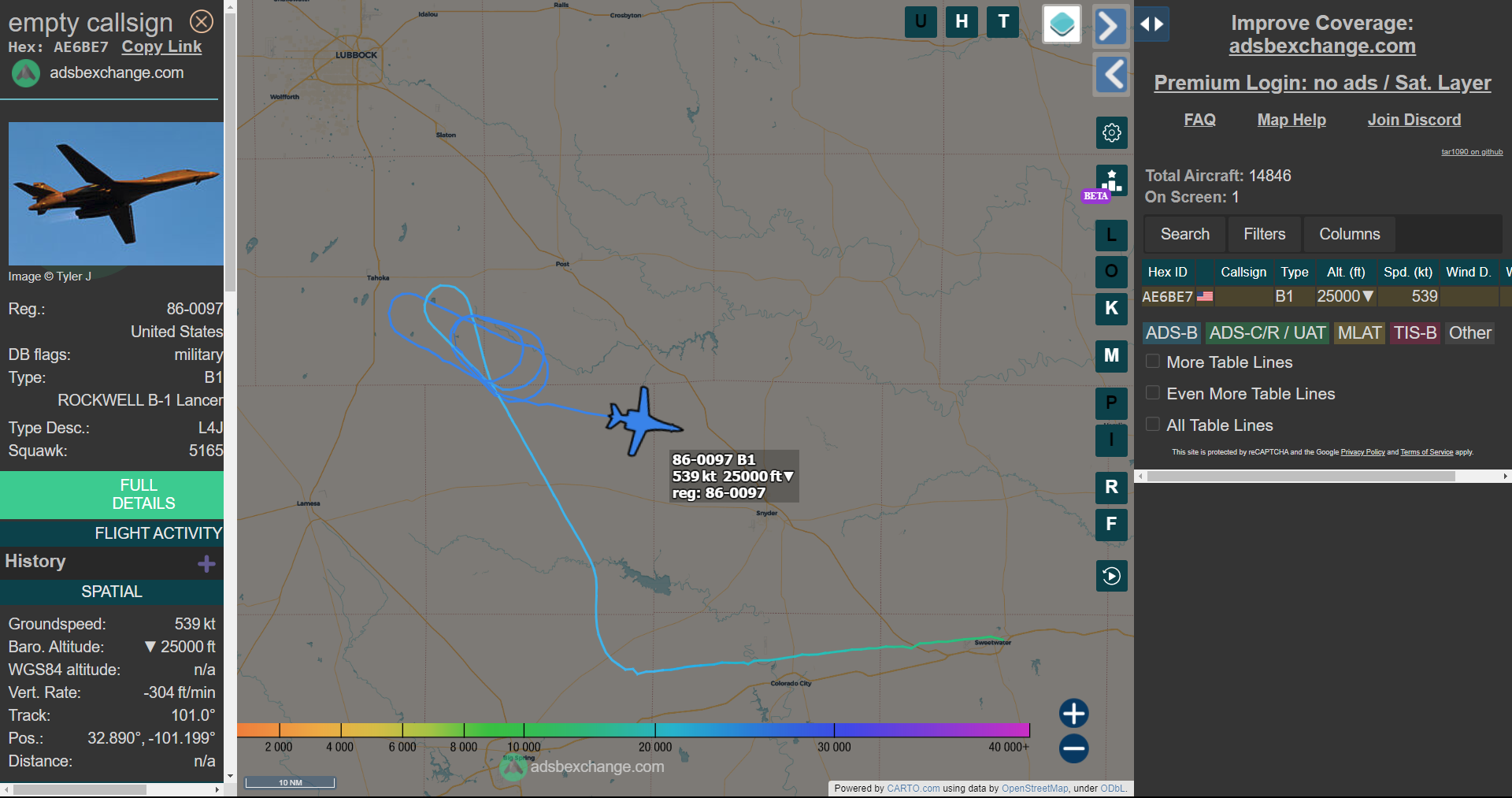Open the Filters tab

pos(1264,234)
